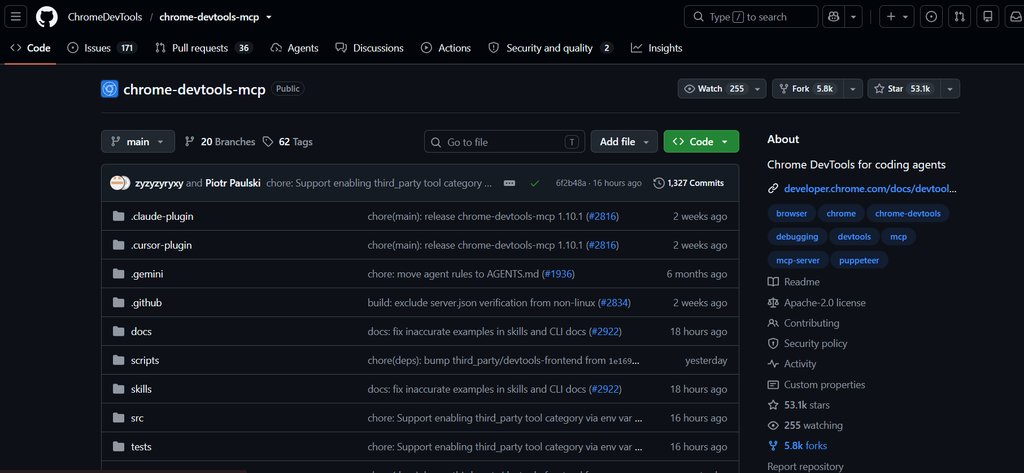Click the clock icon next to 1,327 Commits
Image resolution: width=1024 pixels, height=473 pixels.
pos(659,184)
